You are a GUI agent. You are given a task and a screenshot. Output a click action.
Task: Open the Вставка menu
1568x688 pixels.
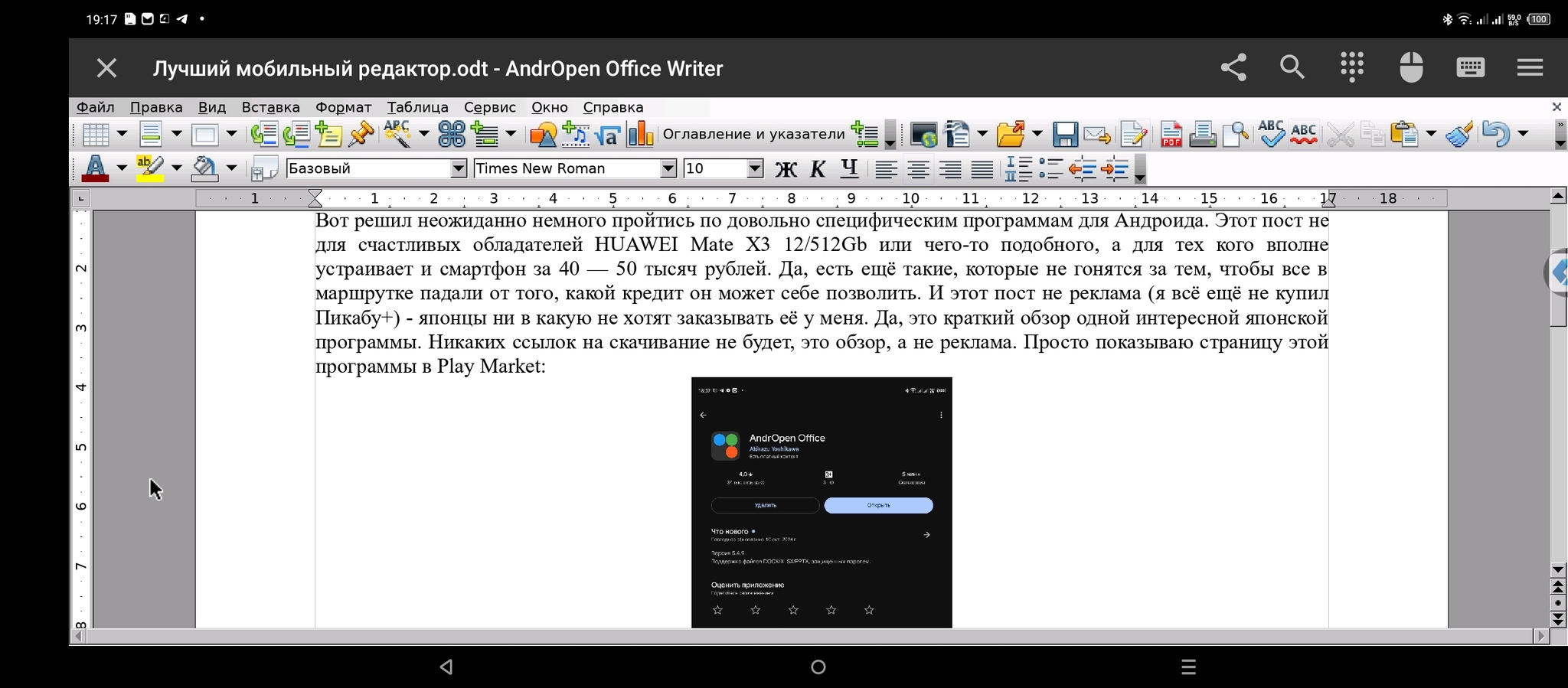click(x=270, y=107)
